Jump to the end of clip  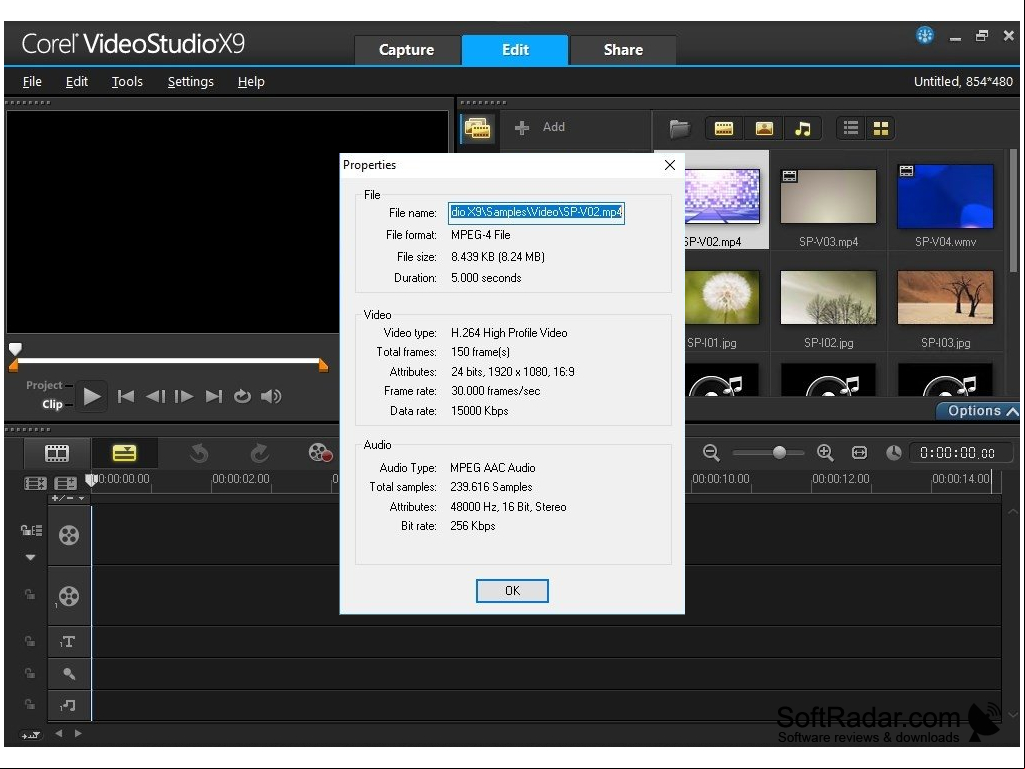(x=214, y=396)
